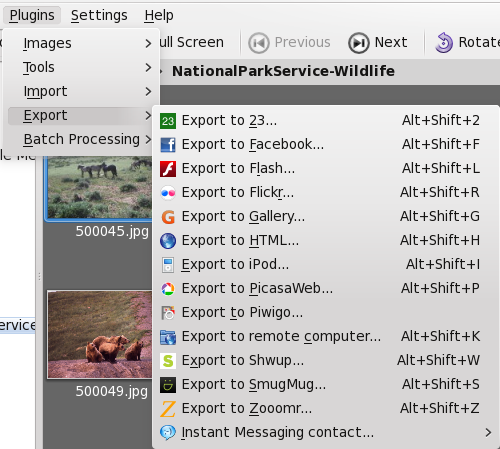The height and width of the screenshot is (449, 500).
Task: Choose Export to Flickr menu text
Action: (x=238, y=193)
